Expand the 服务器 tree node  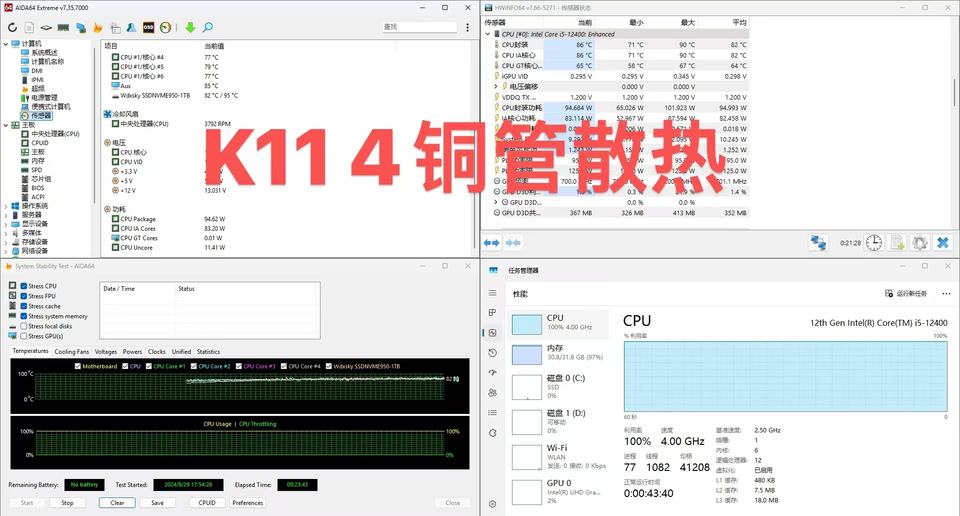coord(6,215)
